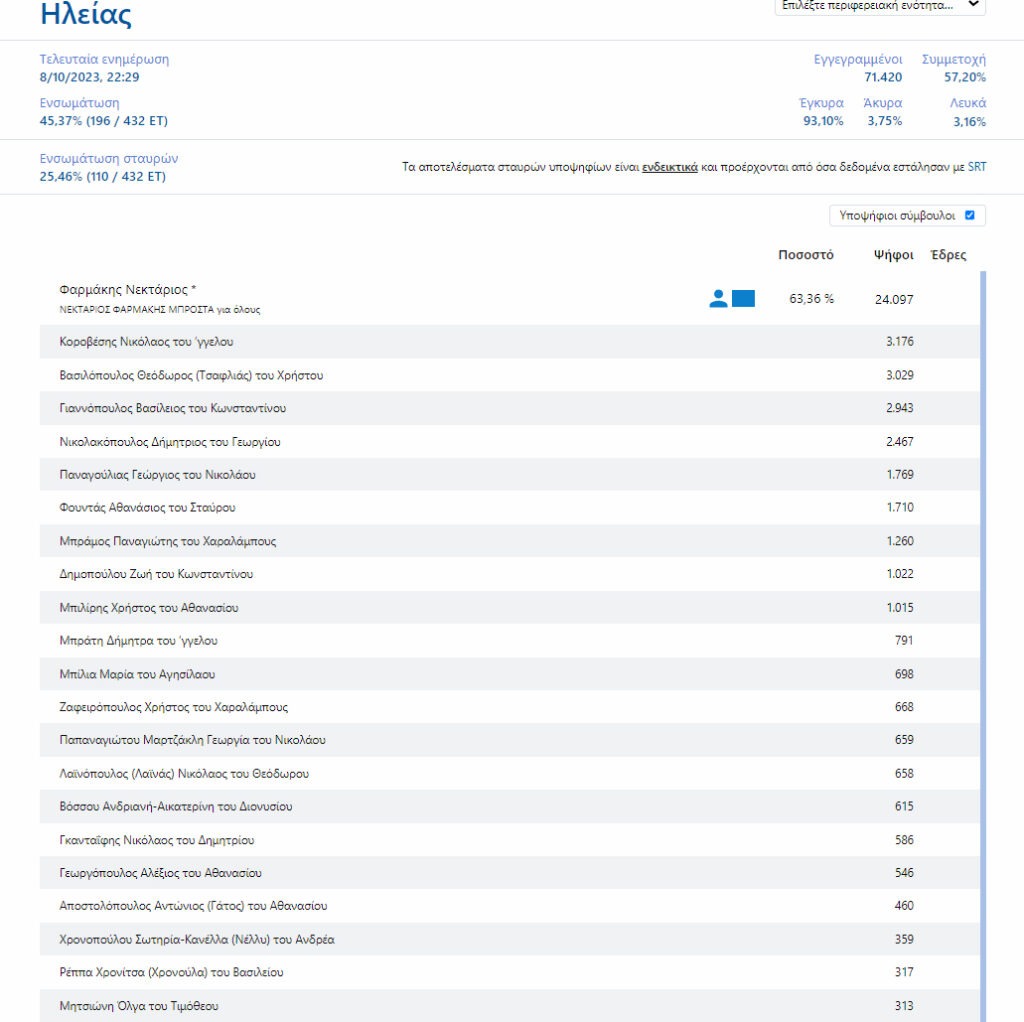The width and height of the screenshot is (1024, 1022).
Task: Open the Επιλέξτε περιφερειακή ενότητα dropdown
Action: [x=880, y=5]
